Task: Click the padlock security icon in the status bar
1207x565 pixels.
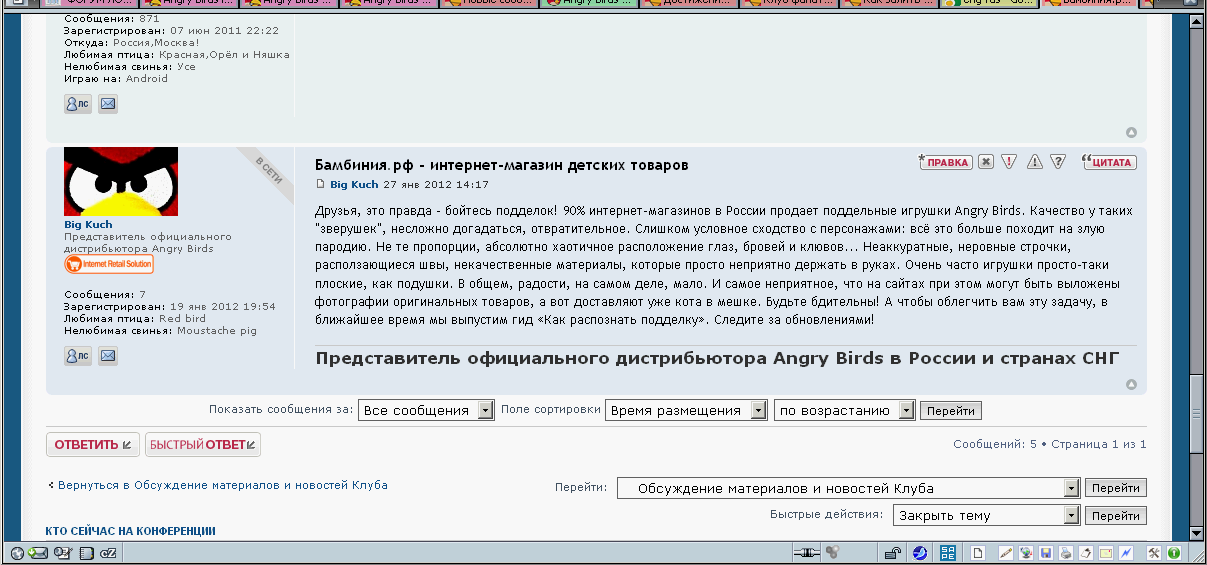Action: tap(893, 553)
